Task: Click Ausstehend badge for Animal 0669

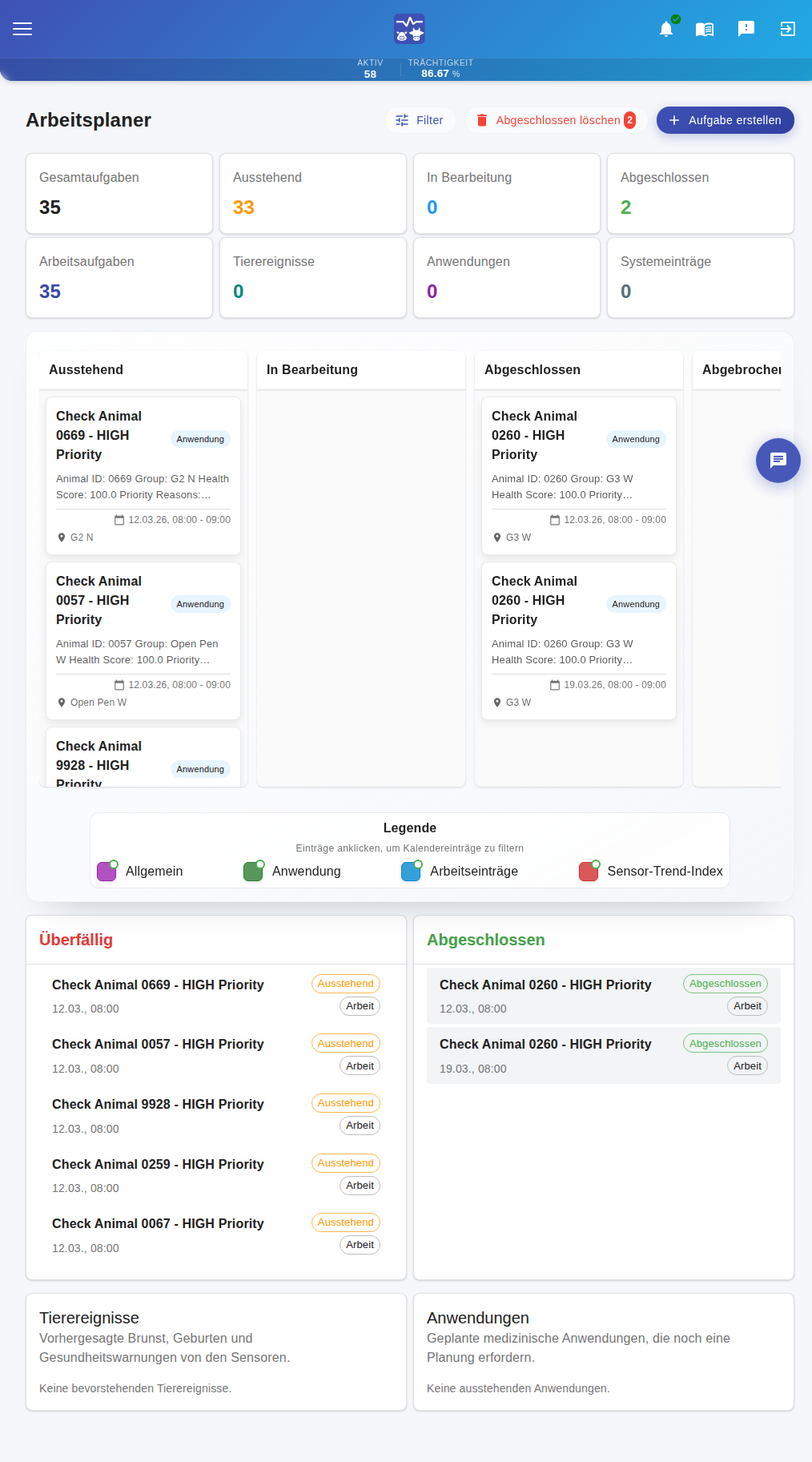Action: point(346,984)
